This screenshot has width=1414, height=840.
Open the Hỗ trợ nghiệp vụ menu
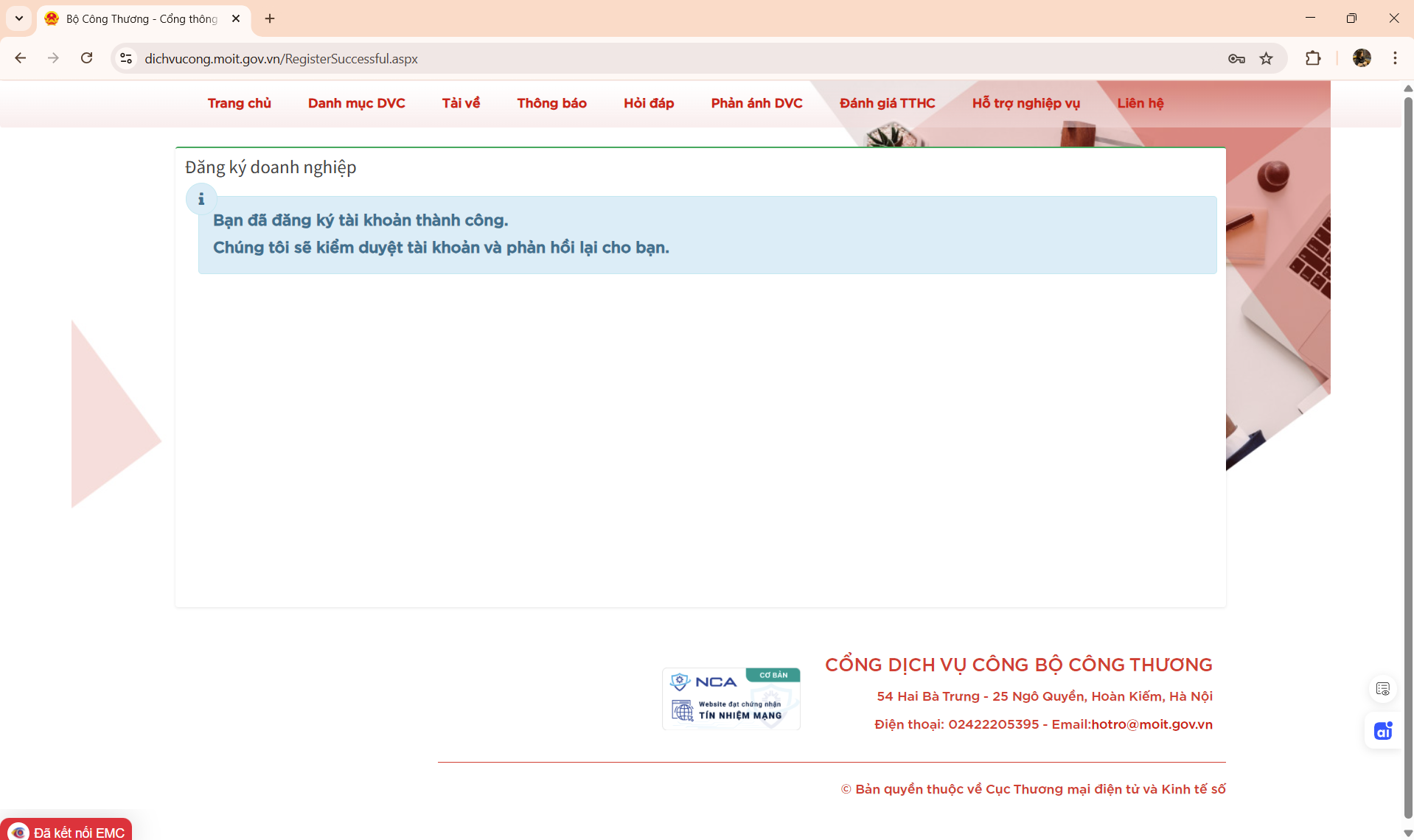[1025, 103]
